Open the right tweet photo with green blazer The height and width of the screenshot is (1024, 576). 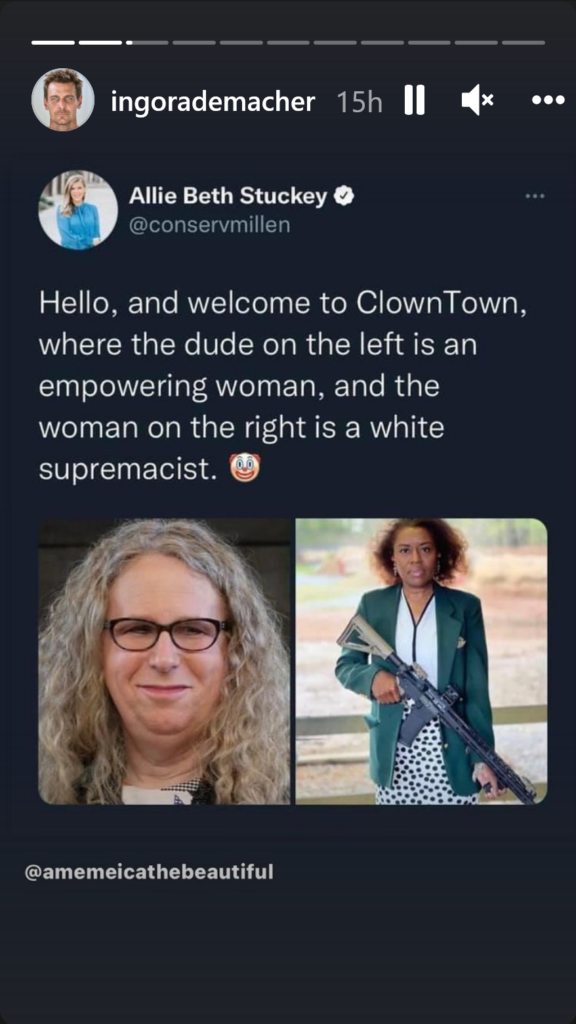(421, 661)
